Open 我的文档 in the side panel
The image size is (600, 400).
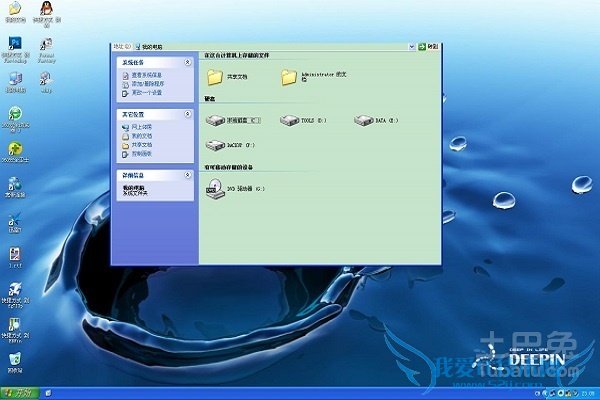[137, 136]
